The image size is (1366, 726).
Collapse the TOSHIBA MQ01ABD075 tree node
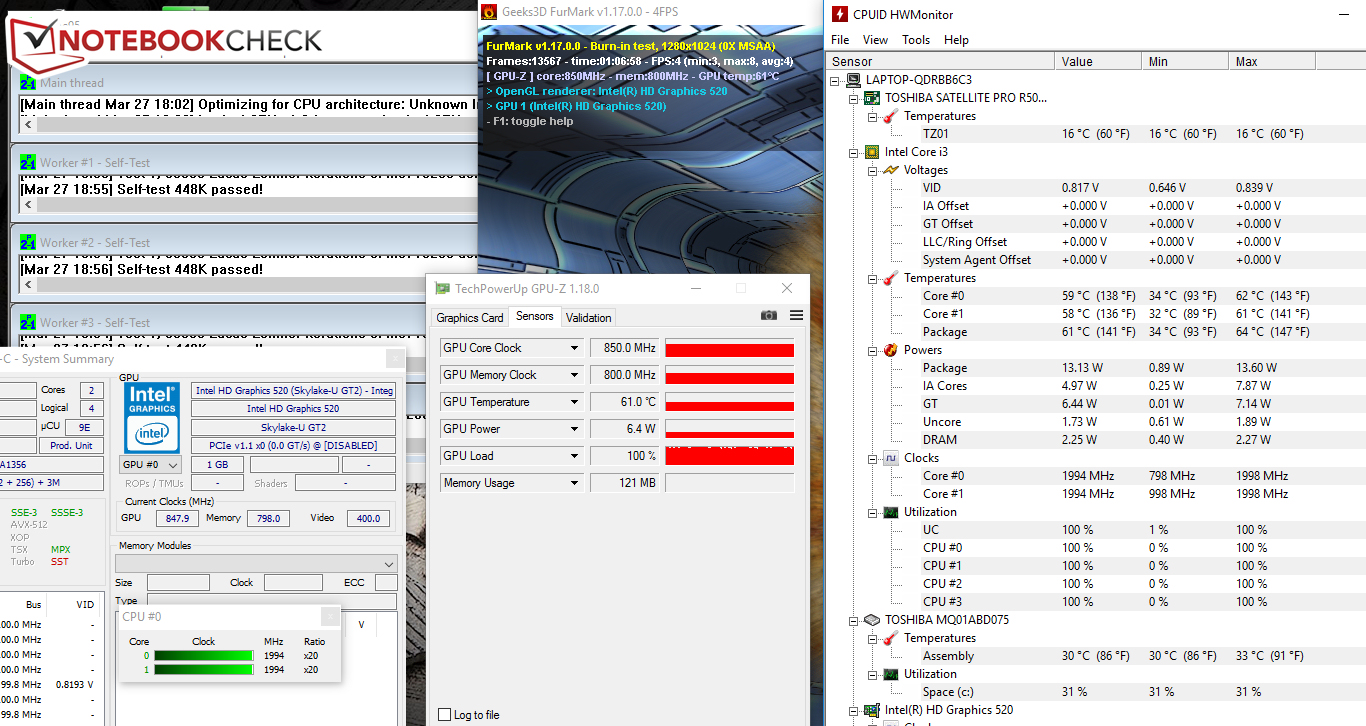[x=854, y=620]
